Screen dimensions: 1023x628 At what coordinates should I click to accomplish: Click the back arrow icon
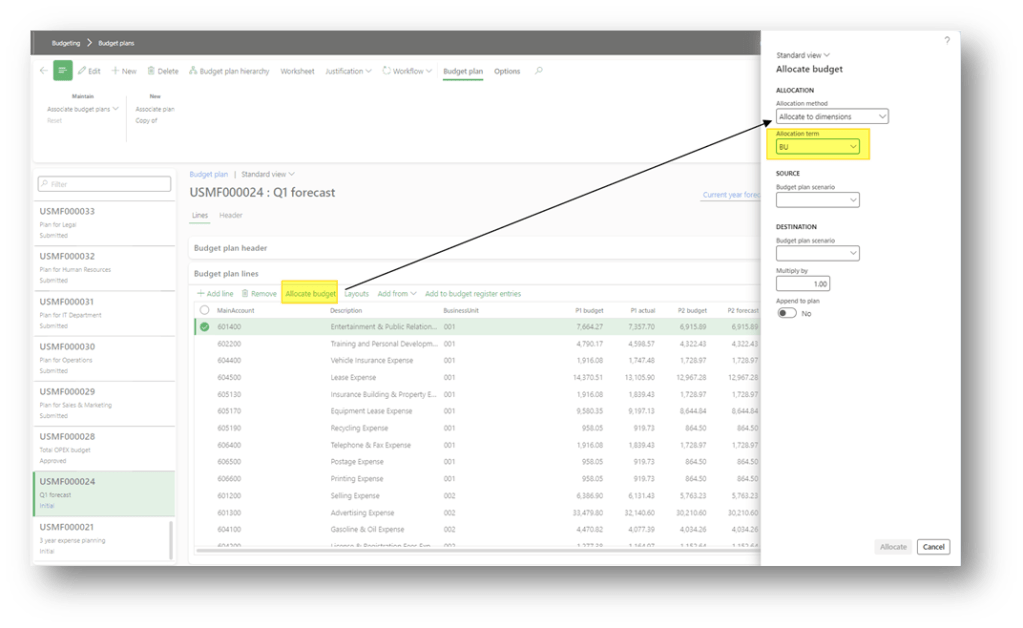point(43,71)
